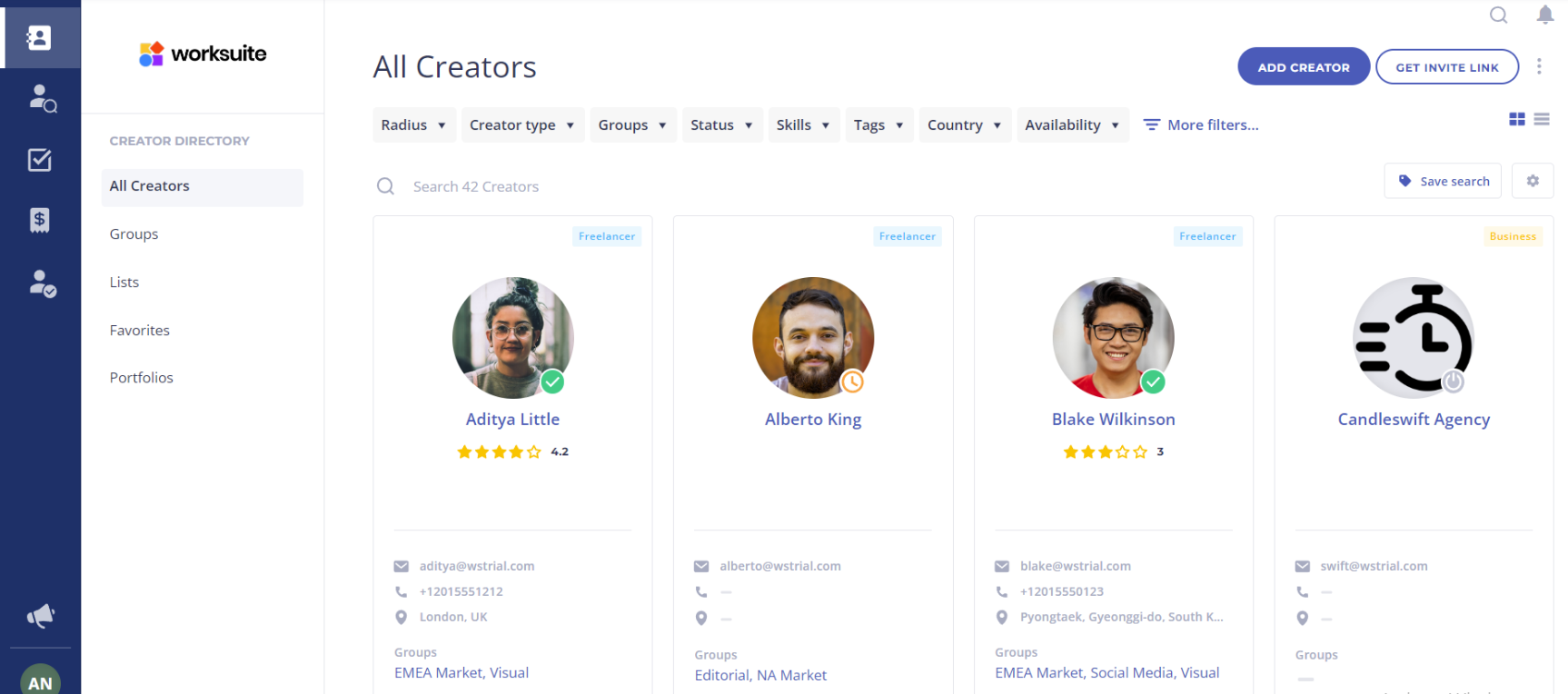
Task: Open Aditya Little's profile name link
Action: pyautogui.click(x=512, y=420)
